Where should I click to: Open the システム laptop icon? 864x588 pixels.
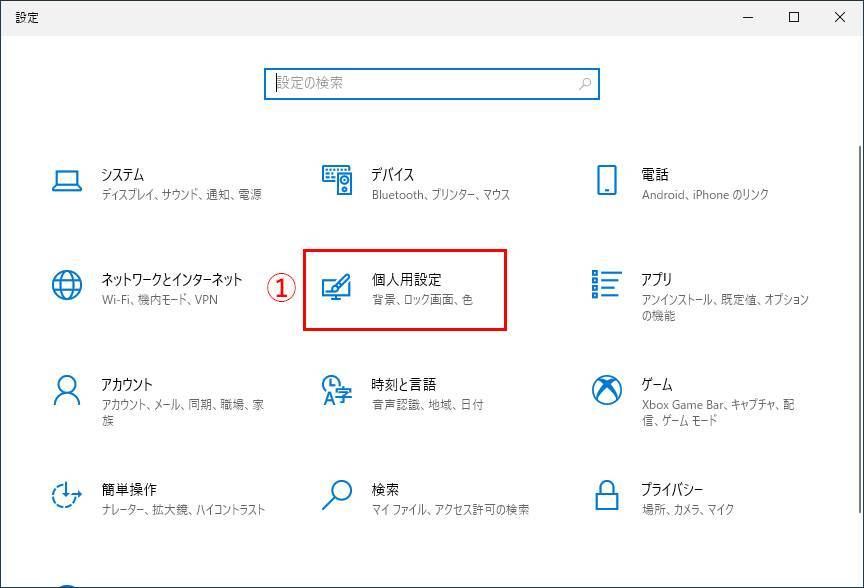(67, 181)
